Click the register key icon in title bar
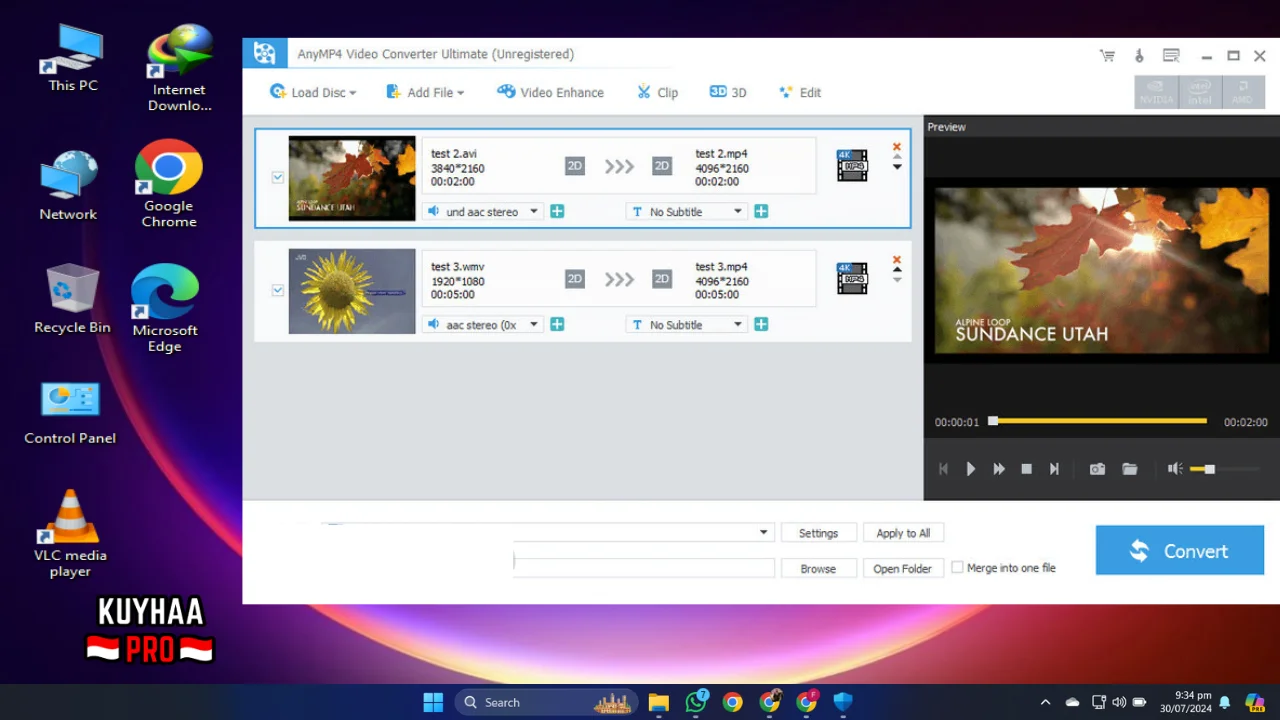 1139,56
